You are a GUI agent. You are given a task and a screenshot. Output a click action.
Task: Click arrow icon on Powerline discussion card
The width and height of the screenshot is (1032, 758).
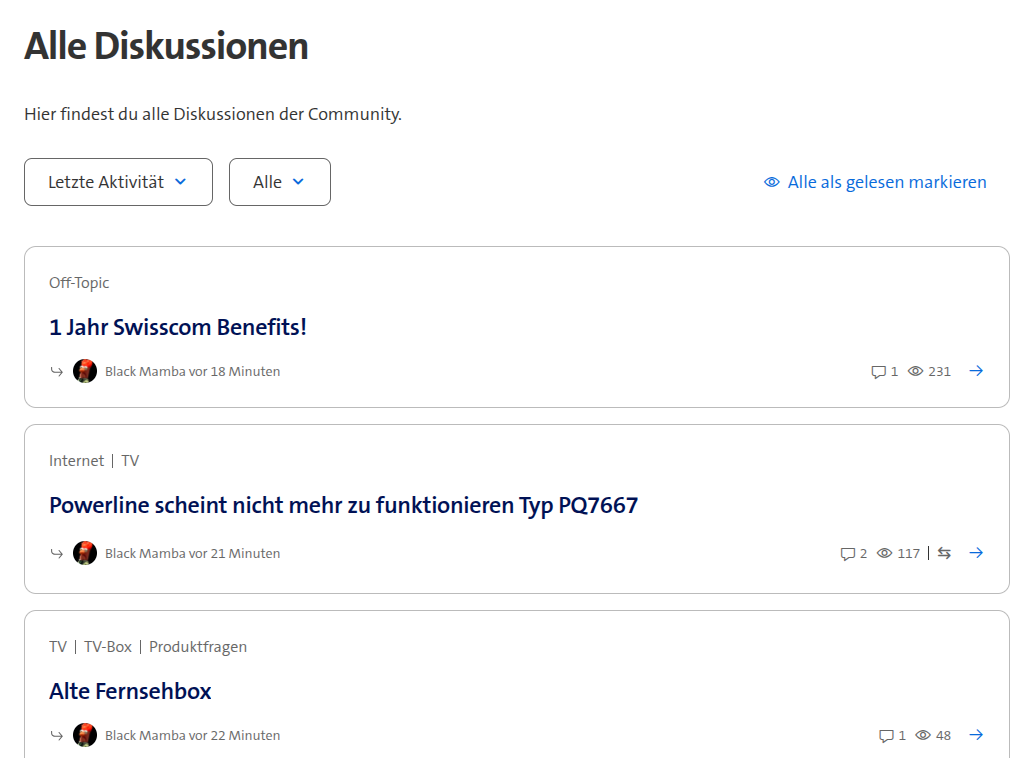976,553
